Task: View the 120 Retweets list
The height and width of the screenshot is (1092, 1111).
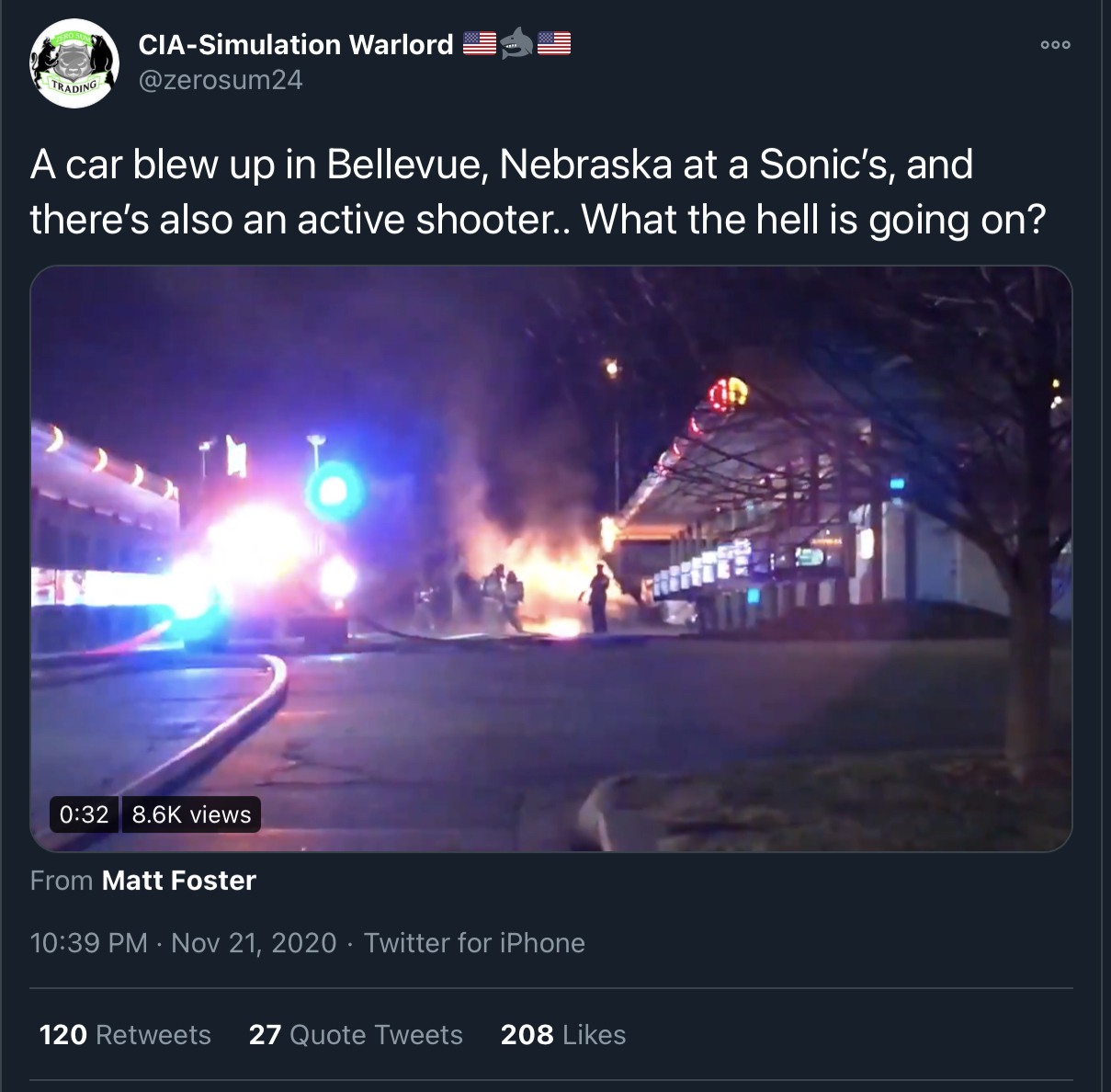Action: pyautogui.click(x=125, y=1035)
